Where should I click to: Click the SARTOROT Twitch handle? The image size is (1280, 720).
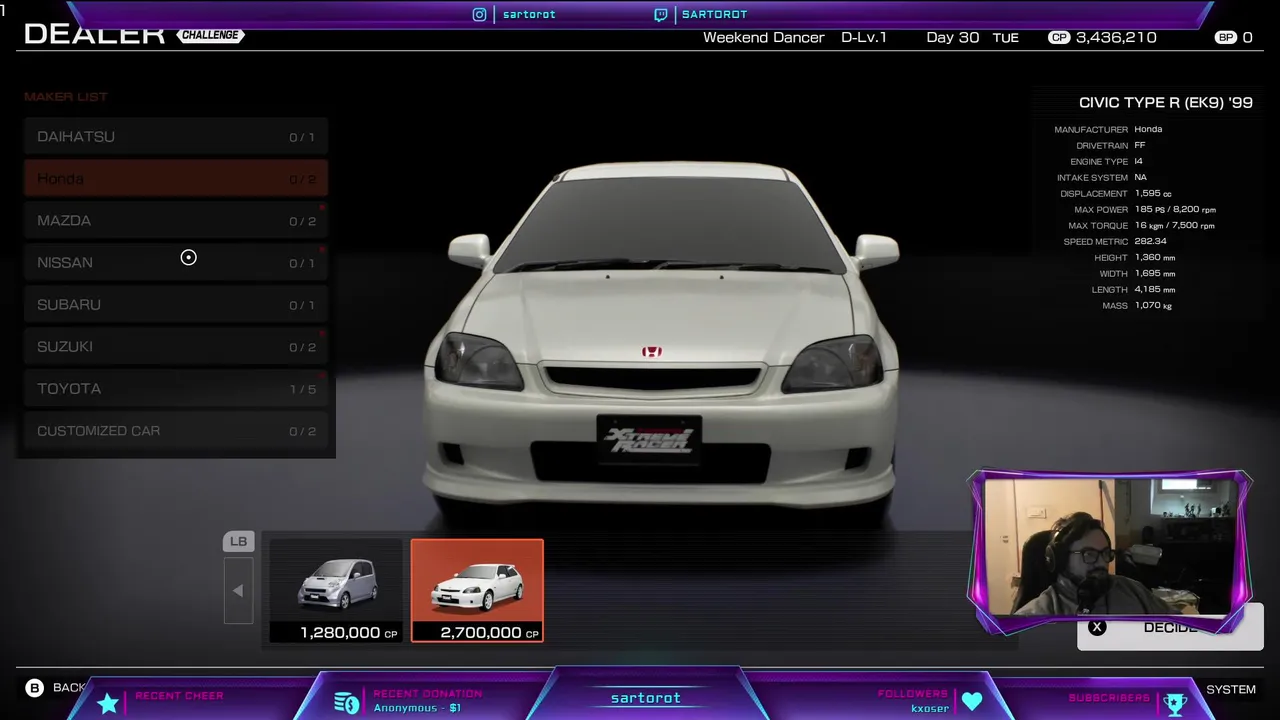pos(714,14)
